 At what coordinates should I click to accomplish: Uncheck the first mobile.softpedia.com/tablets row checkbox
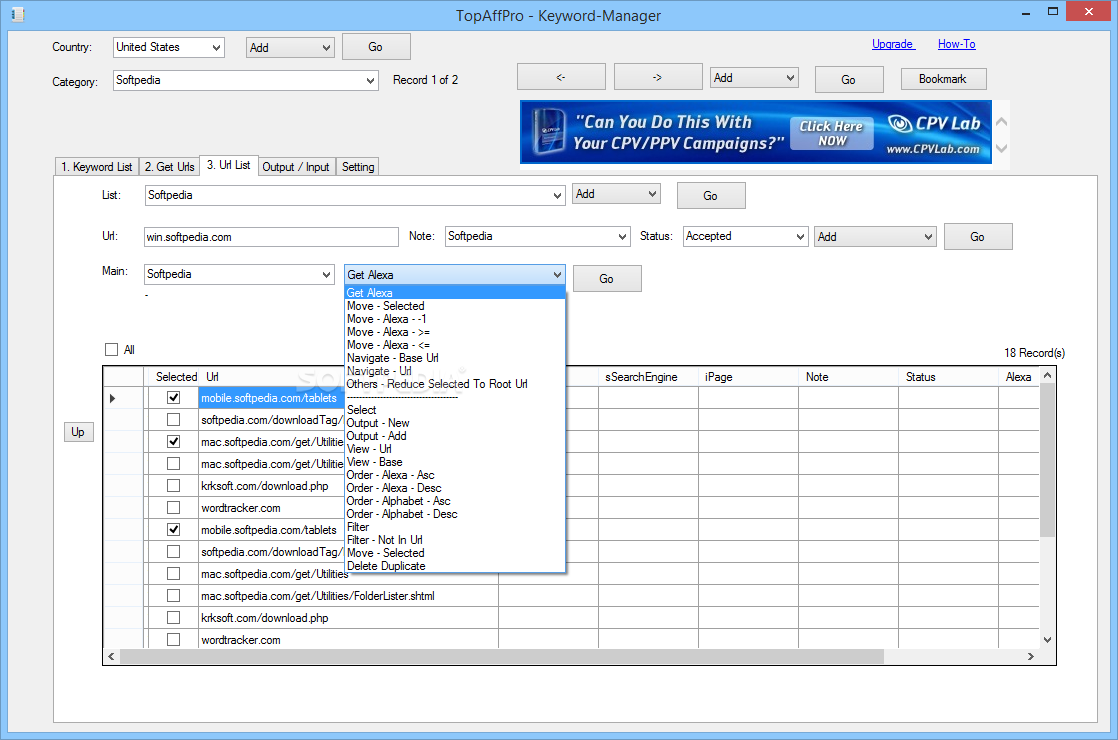pos(173,398)
